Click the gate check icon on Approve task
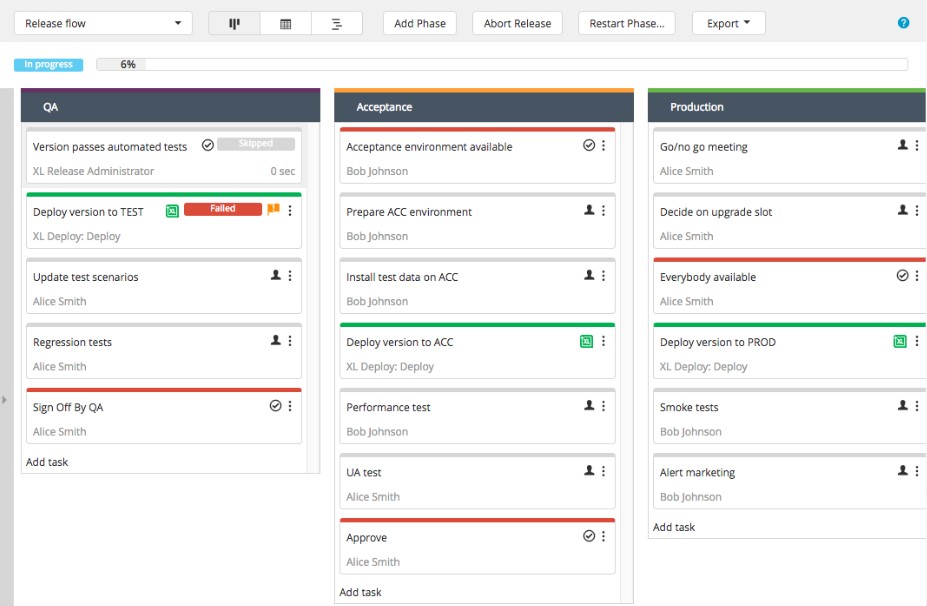927x606 pixels. [589, 537]
